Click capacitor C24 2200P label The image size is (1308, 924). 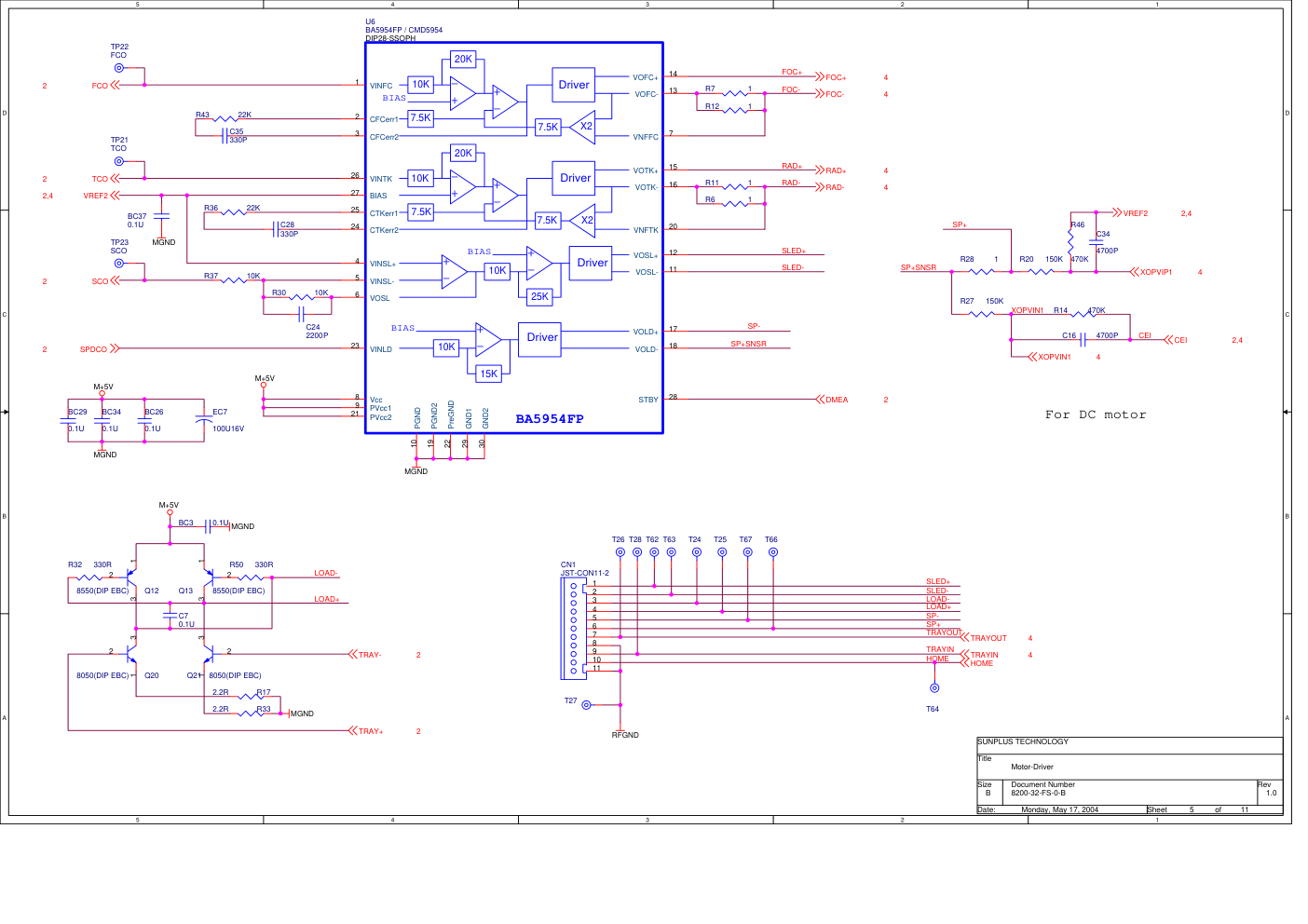pos(316,331)
